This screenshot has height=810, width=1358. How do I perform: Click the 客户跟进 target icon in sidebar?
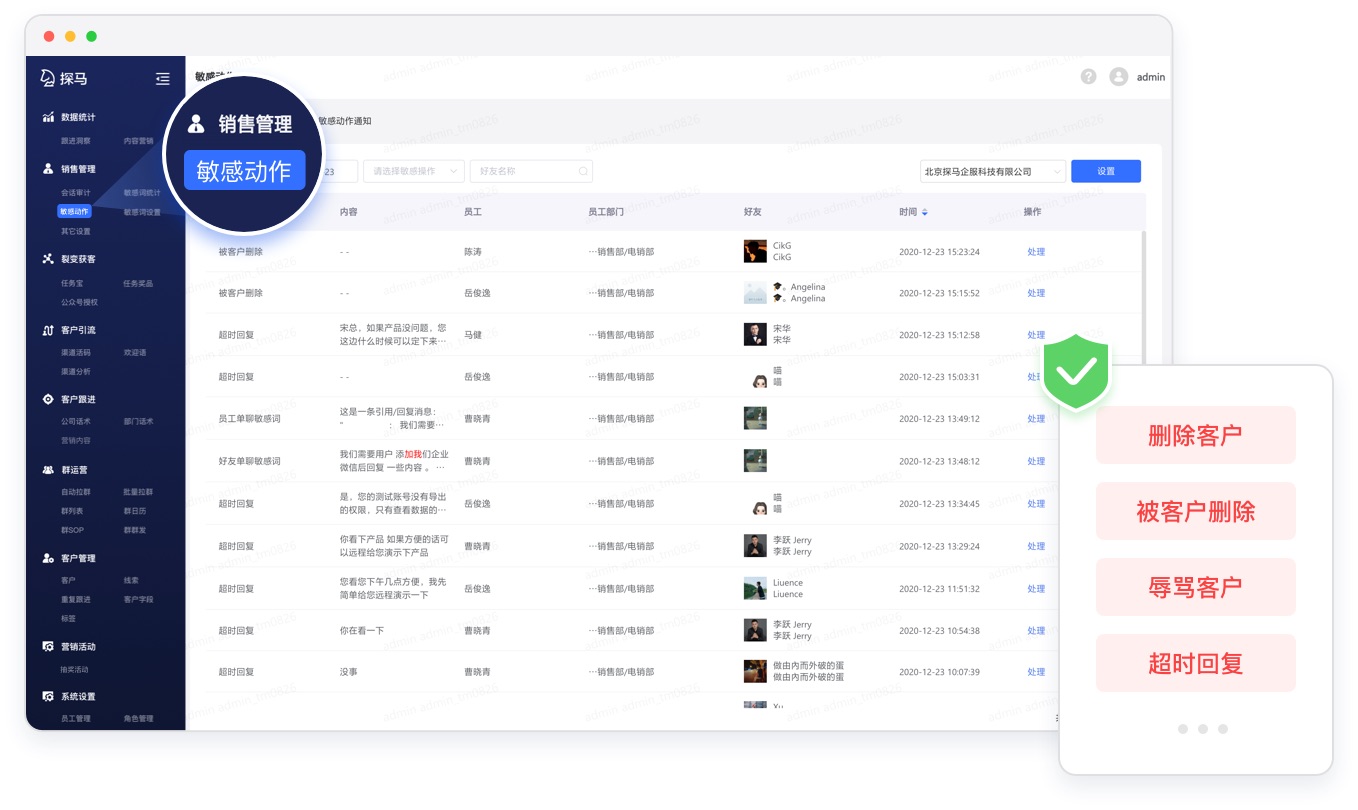pyautogui.click(x=48, y=399)
